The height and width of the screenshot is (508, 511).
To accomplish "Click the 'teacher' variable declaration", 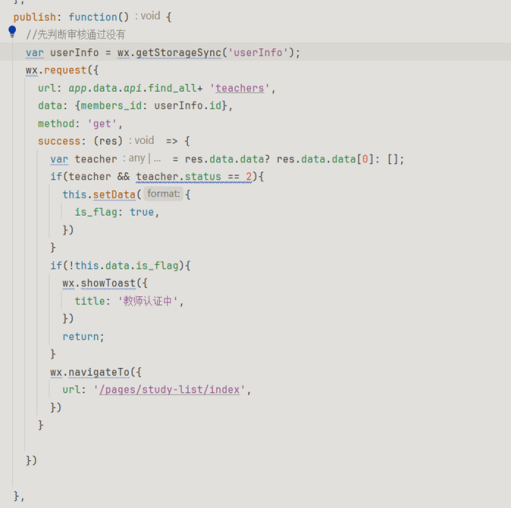I will coord(96,159).
